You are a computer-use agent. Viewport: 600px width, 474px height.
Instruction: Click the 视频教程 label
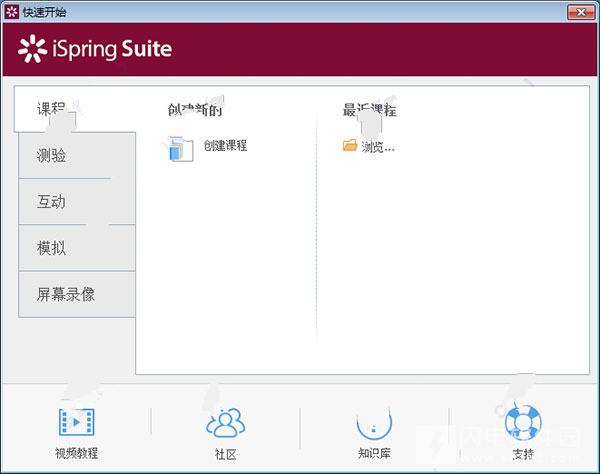click(77, 453)
